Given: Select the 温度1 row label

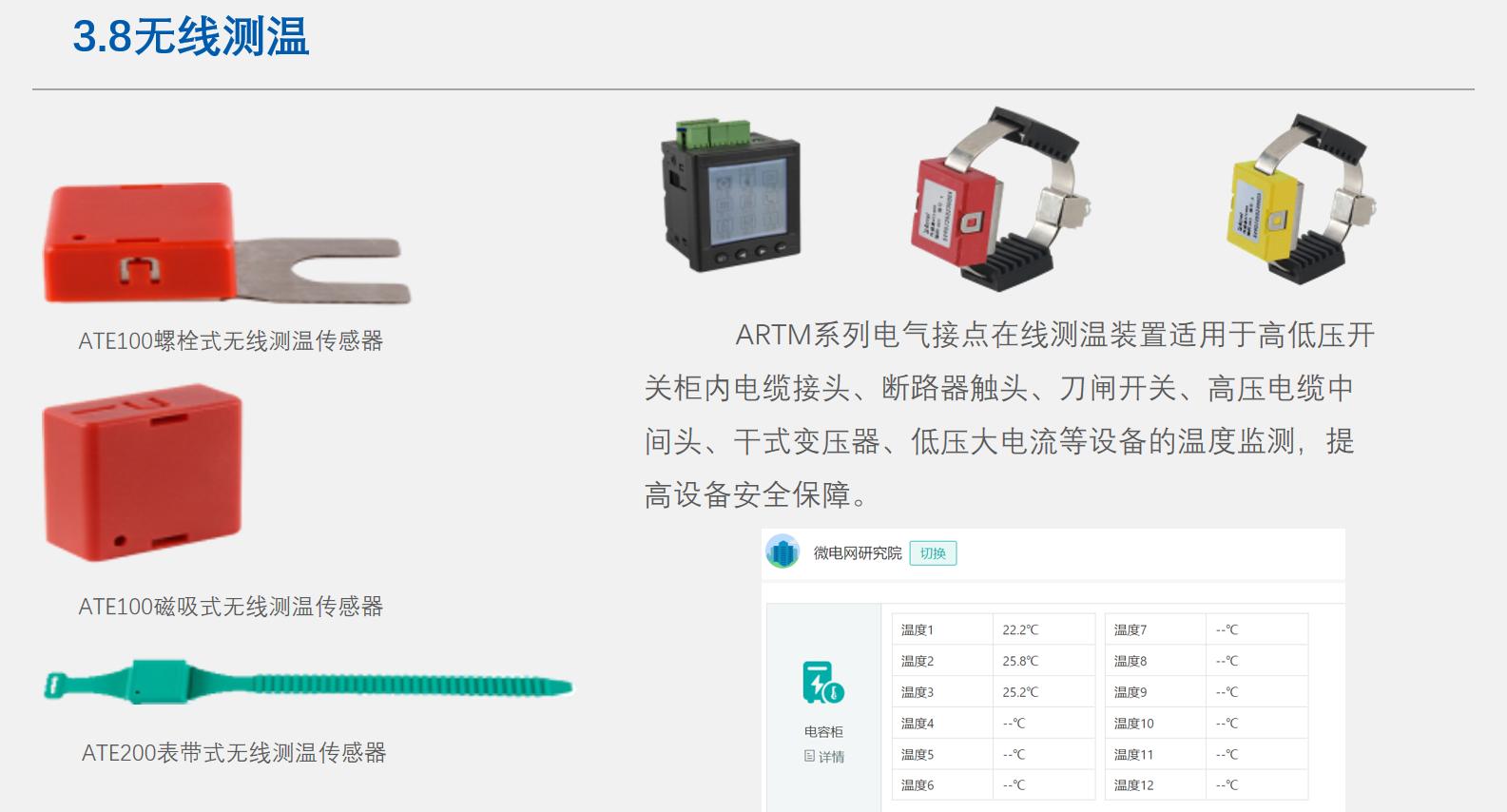Looking at the screenshot, I should [x=918, y=629].
